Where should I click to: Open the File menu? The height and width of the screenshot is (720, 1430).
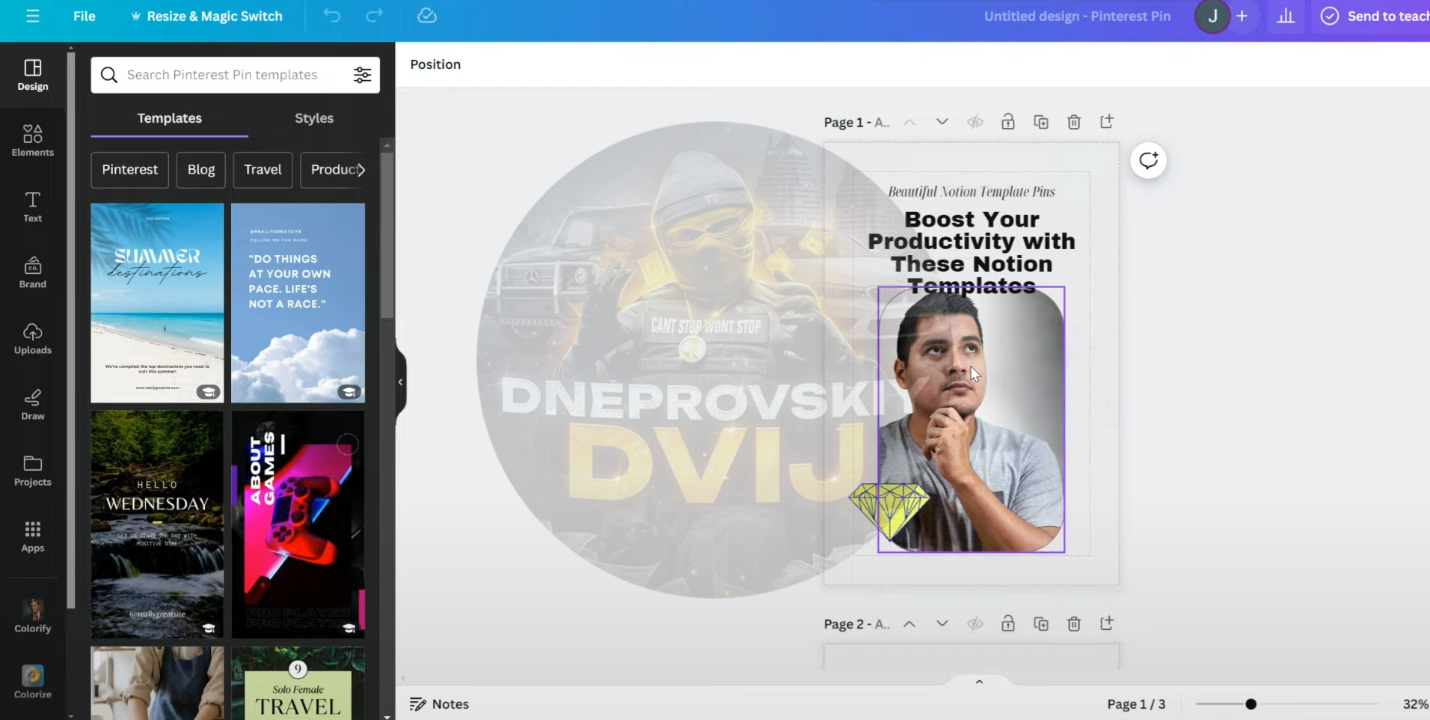point(85,16)
